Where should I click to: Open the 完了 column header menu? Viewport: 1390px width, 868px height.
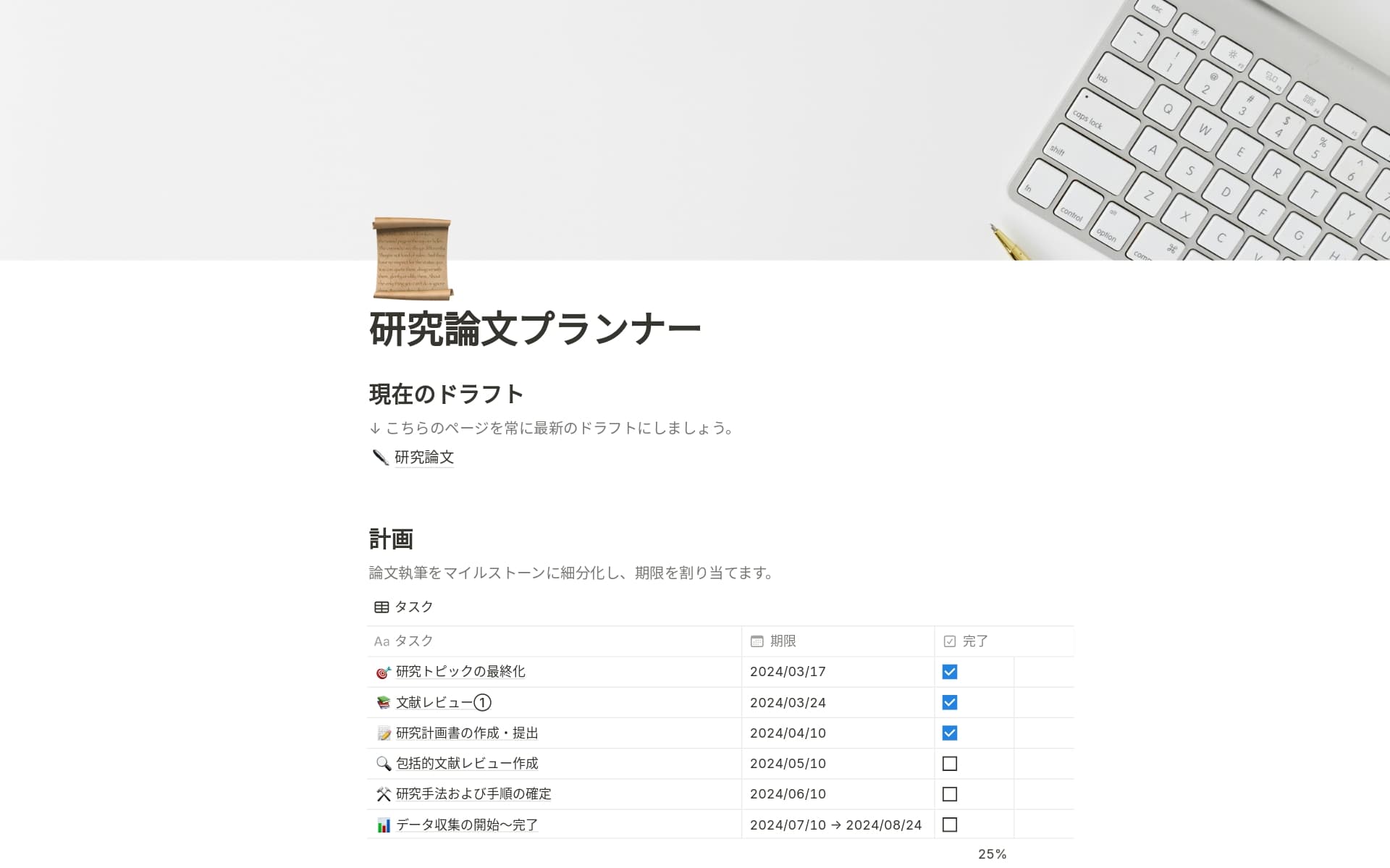(x=974, y=641)
